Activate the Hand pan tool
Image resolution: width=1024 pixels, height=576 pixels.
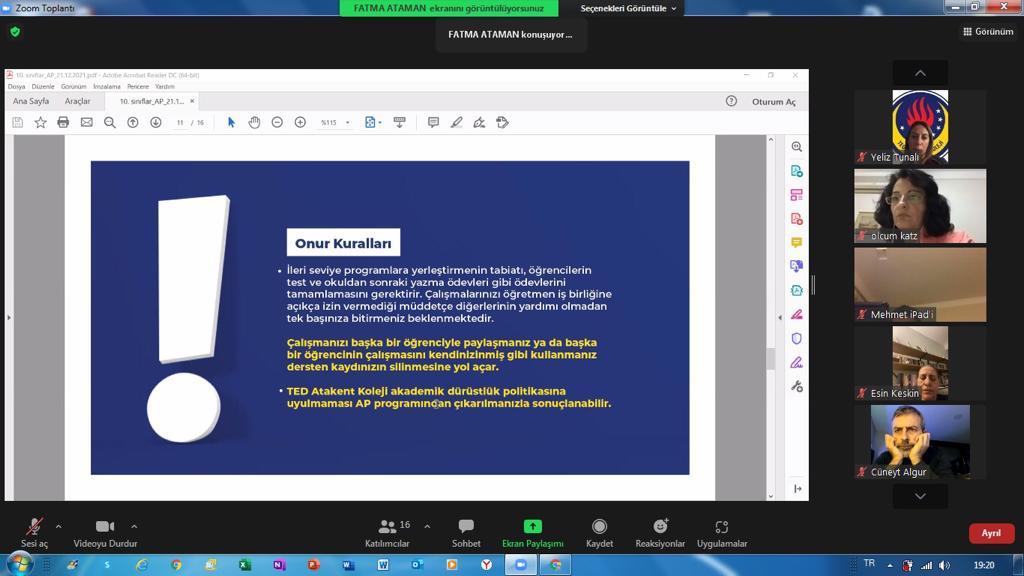point(254,122)
